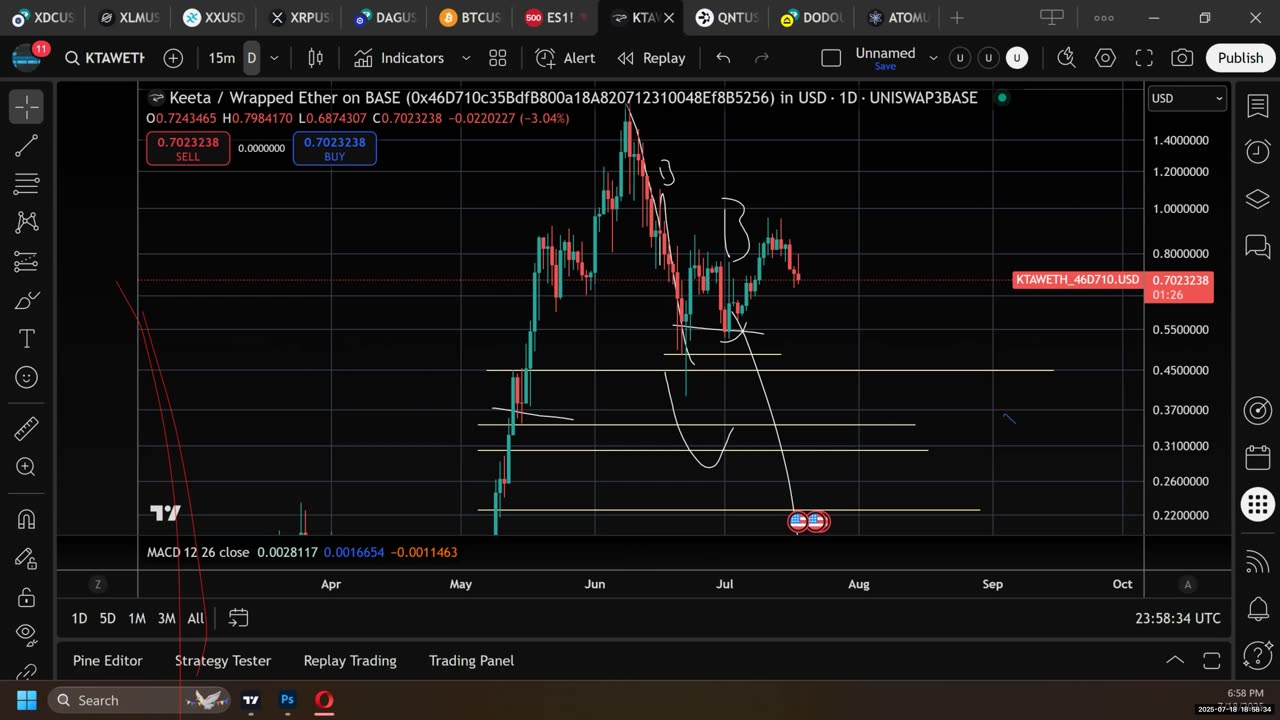This screenshot has width=1280, height=720.
Task: Open the economic calendar panel
Action: point(1257,458)
